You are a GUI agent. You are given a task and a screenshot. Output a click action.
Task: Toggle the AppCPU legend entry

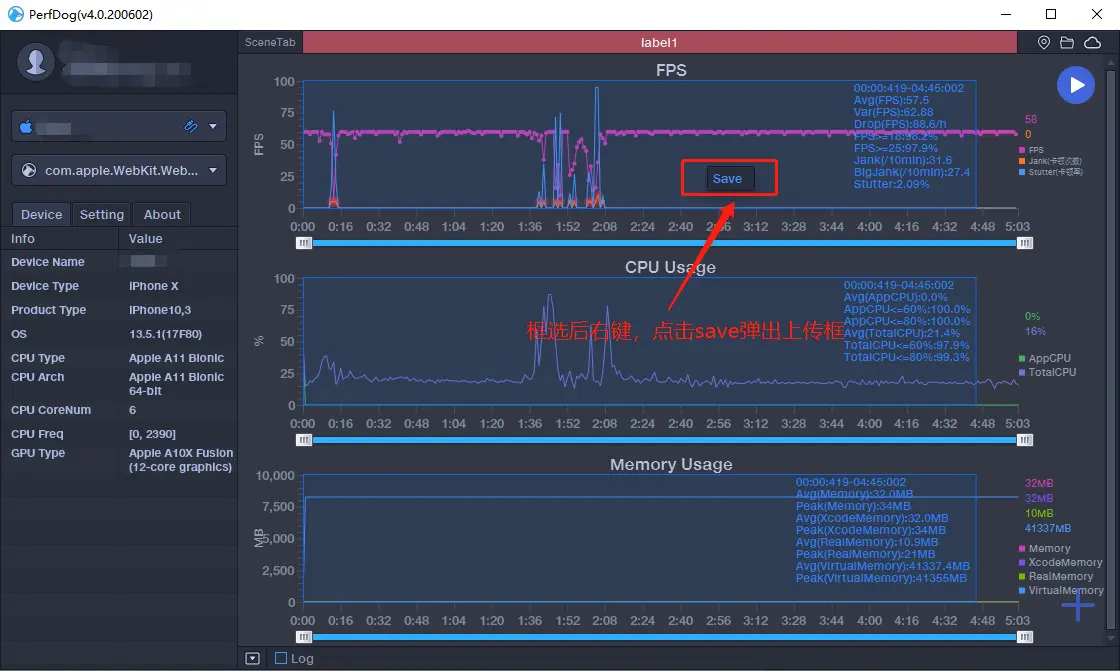1045,358
